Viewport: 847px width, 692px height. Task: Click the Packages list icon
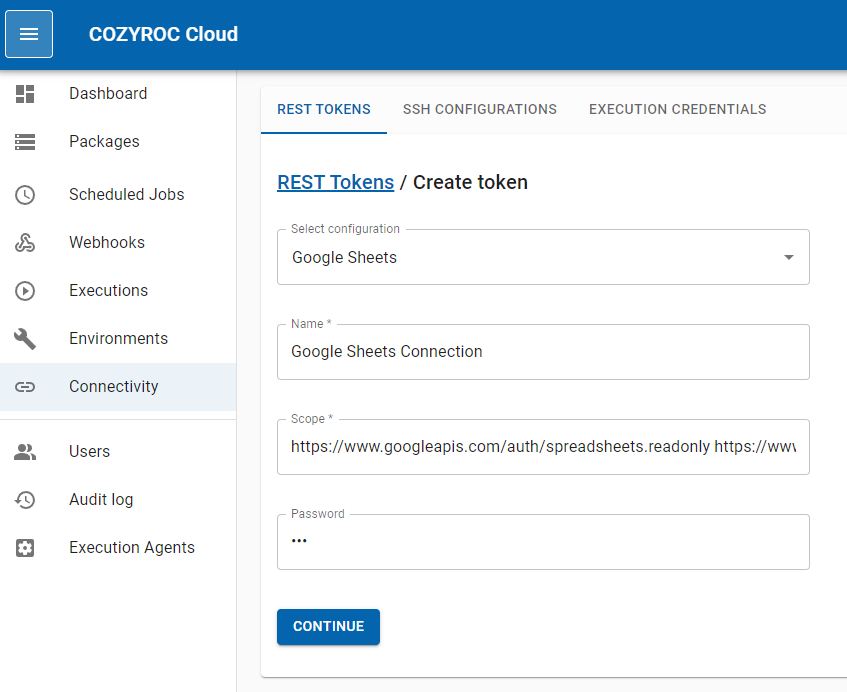coord(25,142)
